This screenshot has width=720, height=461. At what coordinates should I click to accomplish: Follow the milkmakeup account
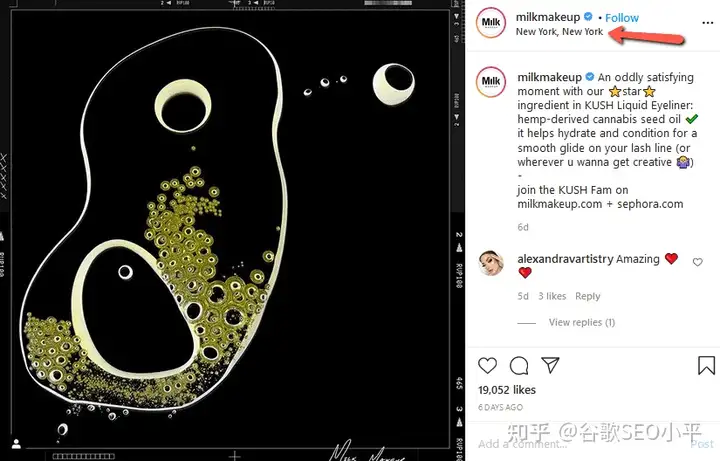622,18
